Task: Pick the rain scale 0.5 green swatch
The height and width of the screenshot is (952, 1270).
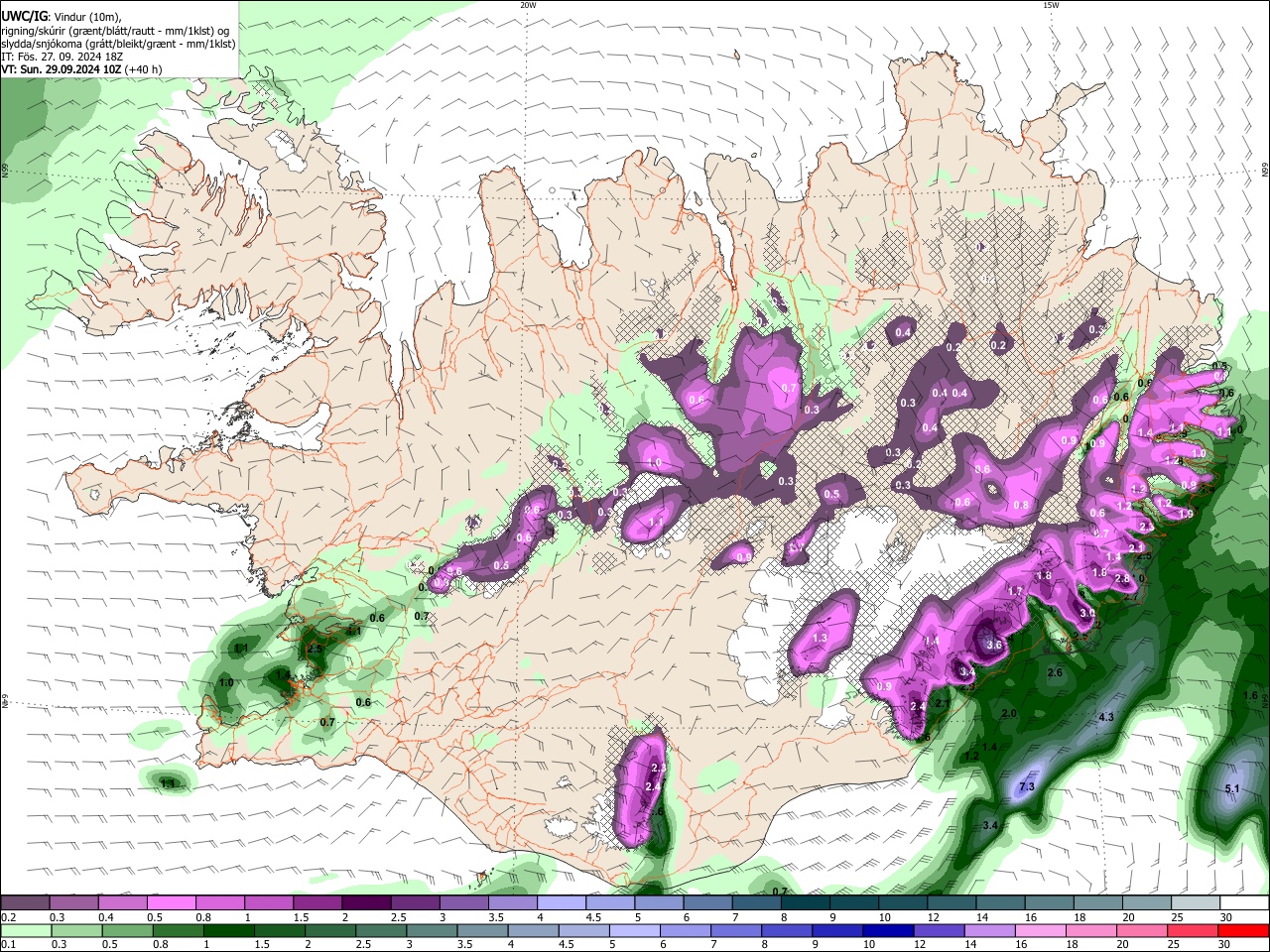Action: pyautogui.click(x=127, y=931)
